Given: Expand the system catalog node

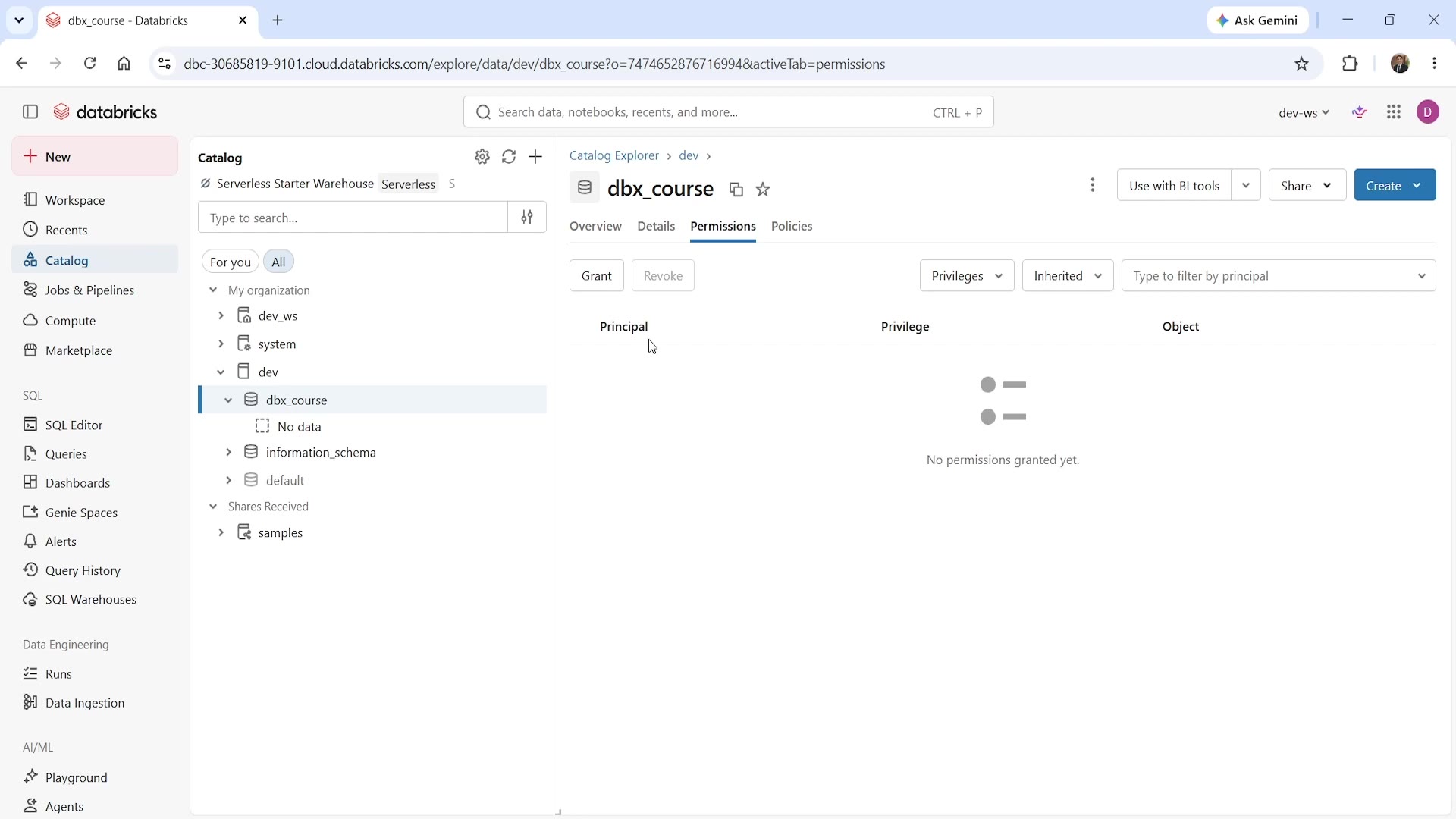Looking at the screenshot, I should [x=221, y=344].
